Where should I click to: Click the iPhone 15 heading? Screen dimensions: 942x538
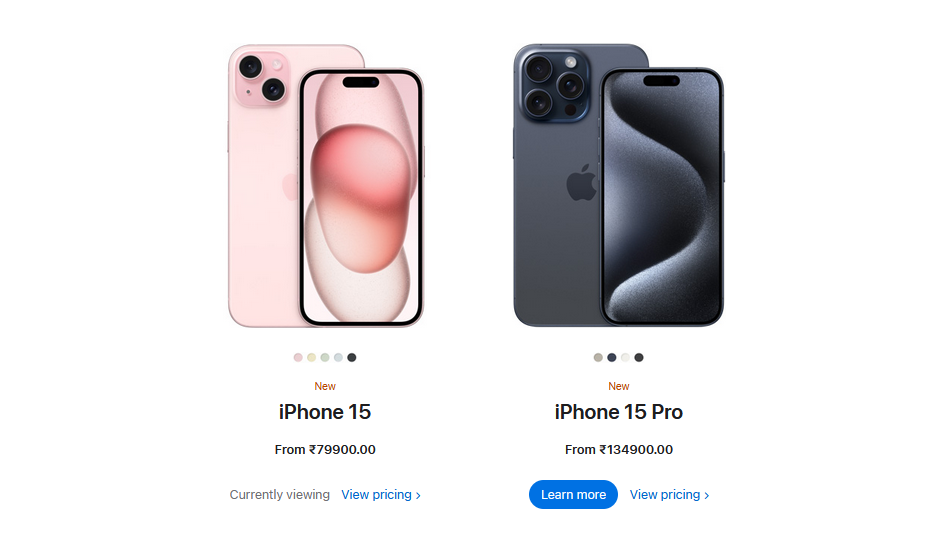[325, 412]
